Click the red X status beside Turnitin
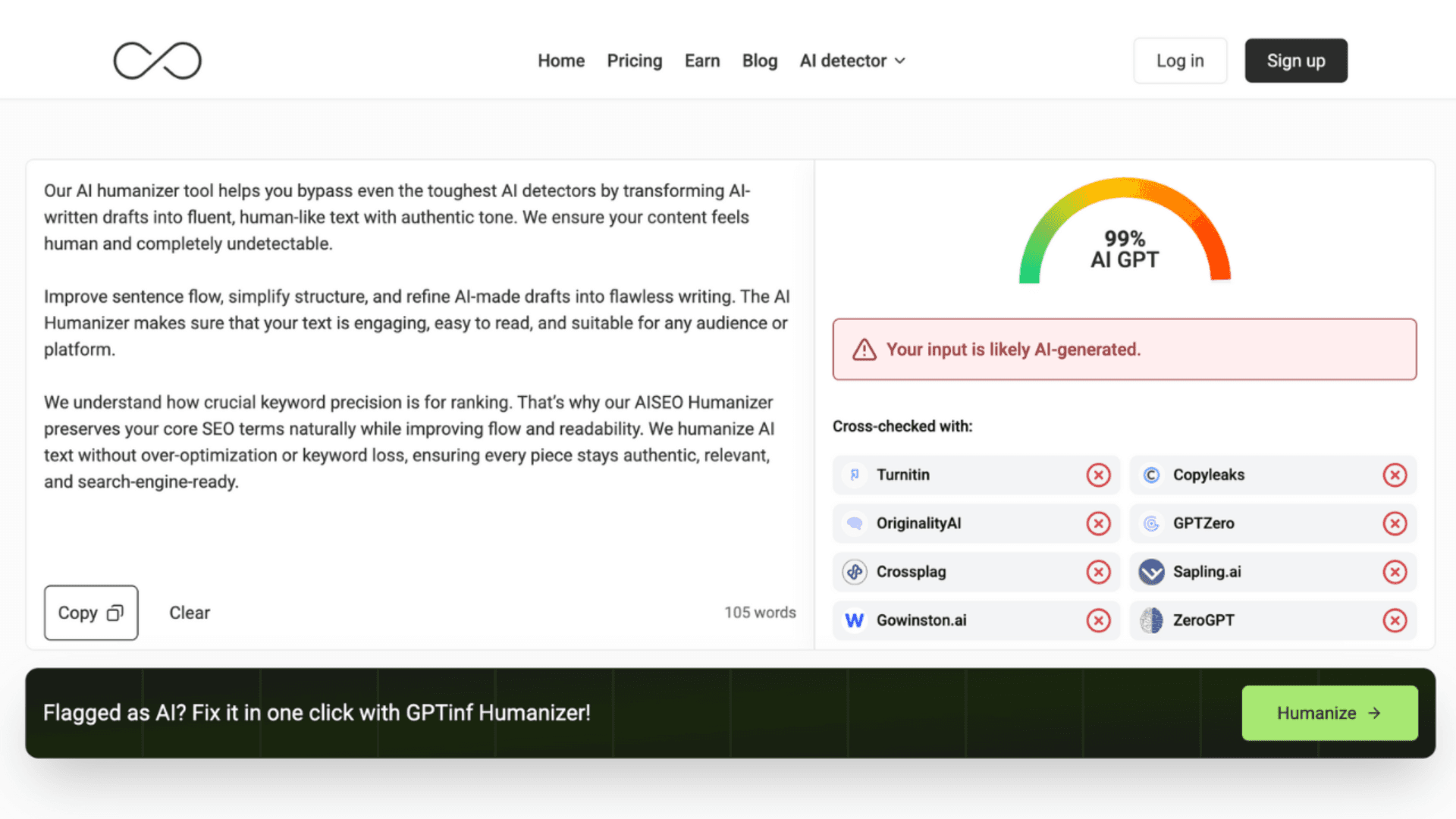This screenshot has height=819, width=1456. [1098, 475]
